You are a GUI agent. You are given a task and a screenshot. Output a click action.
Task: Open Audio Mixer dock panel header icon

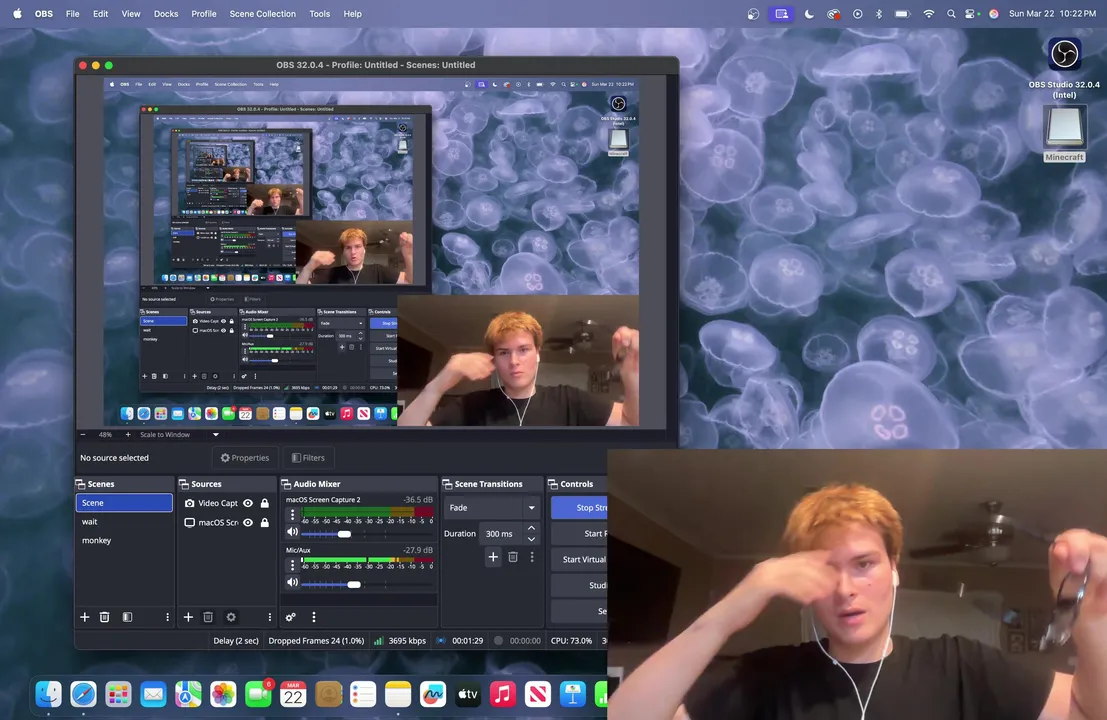point(286,484)
